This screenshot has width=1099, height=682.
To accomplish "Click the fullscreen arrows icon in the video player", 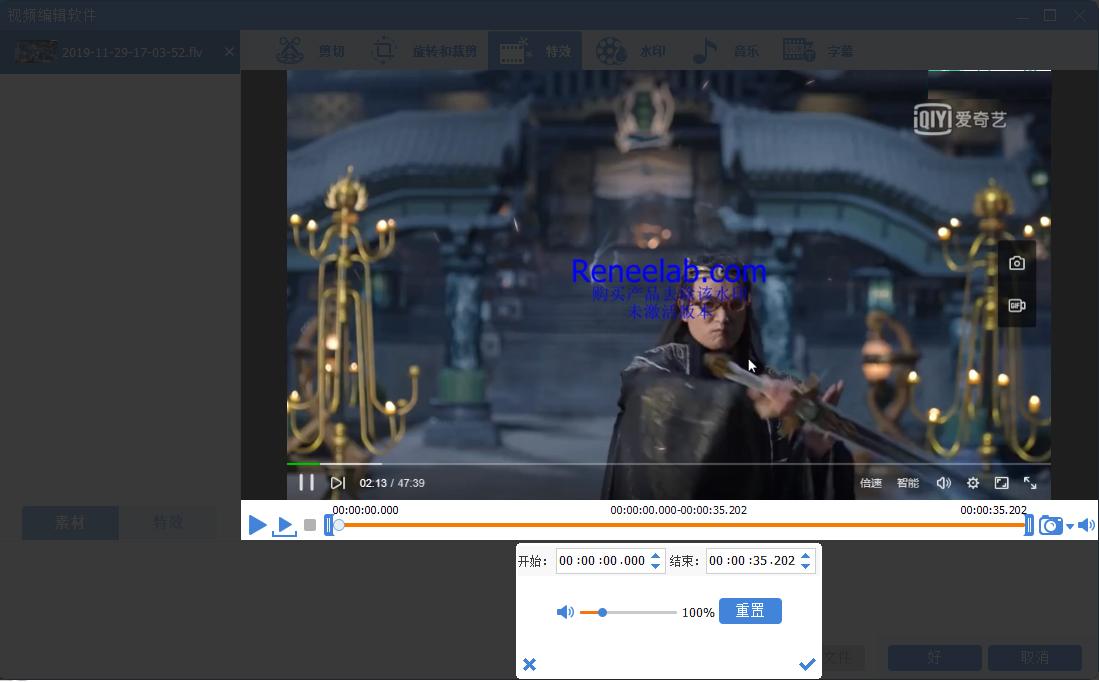I will [1030, 482].
